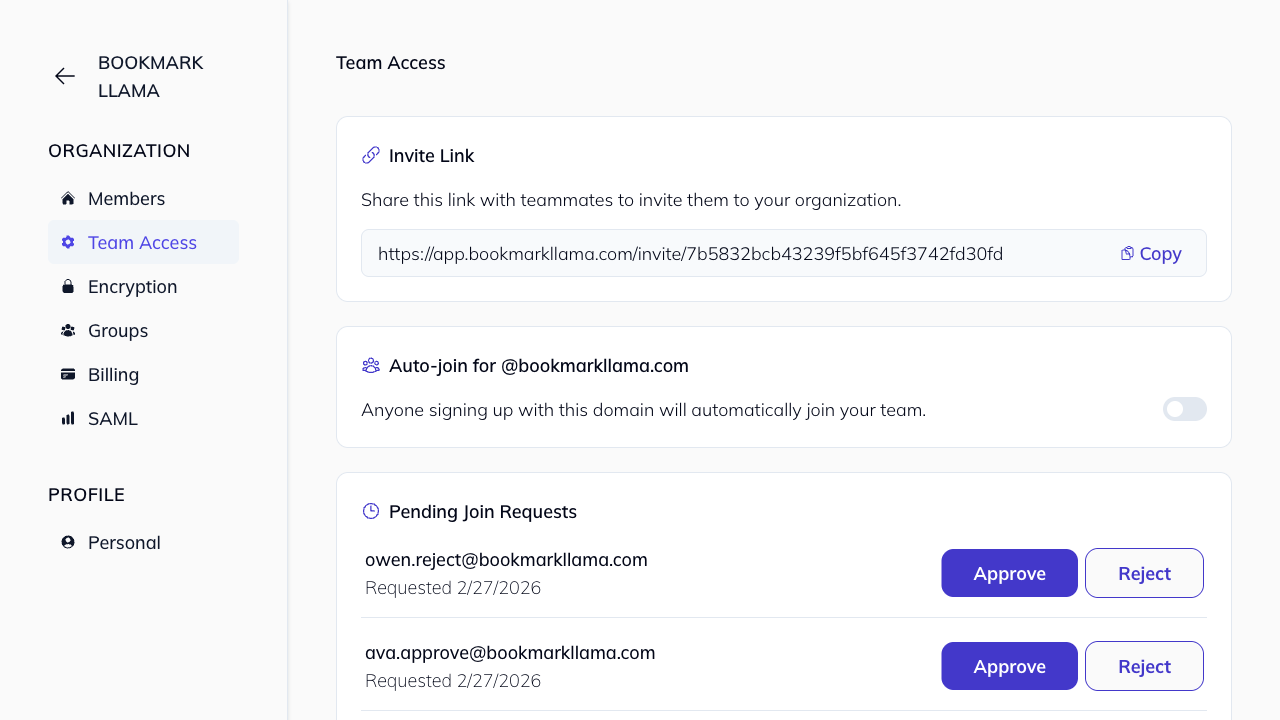The height and width of the screenshot is (720, 1280).
Task: Open the Members page
Action: tap(126, 199)
